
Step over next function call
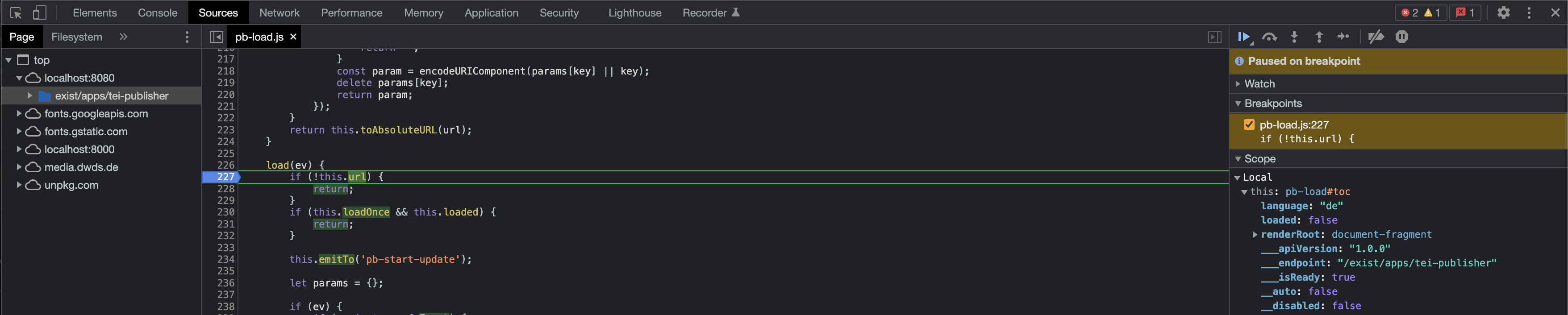[x=1270, y=37]
